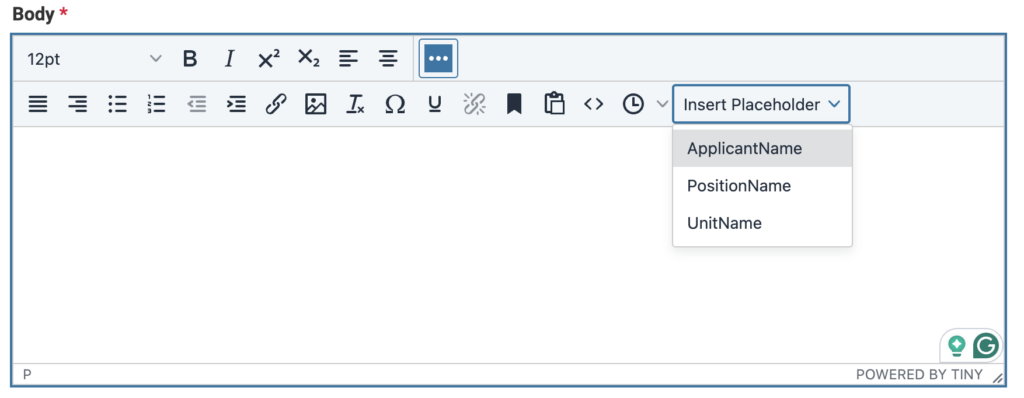1024x398 pixels.
Task: Toggle underline formatting
Action: point(434,104)
